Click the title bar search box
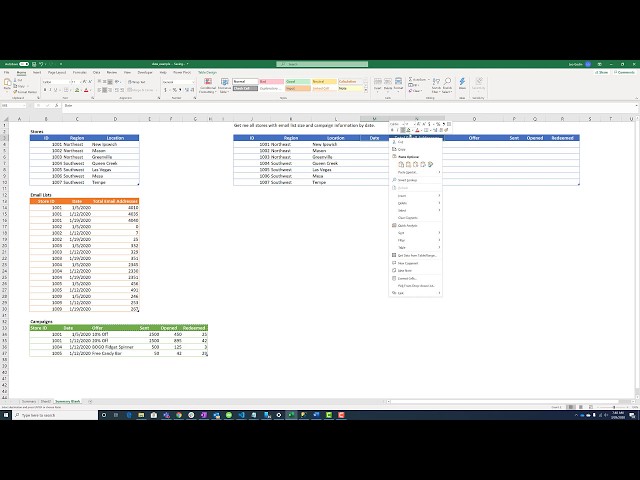Image resolution: width=640 pixels, height=480 pixels. coord(322,64)
